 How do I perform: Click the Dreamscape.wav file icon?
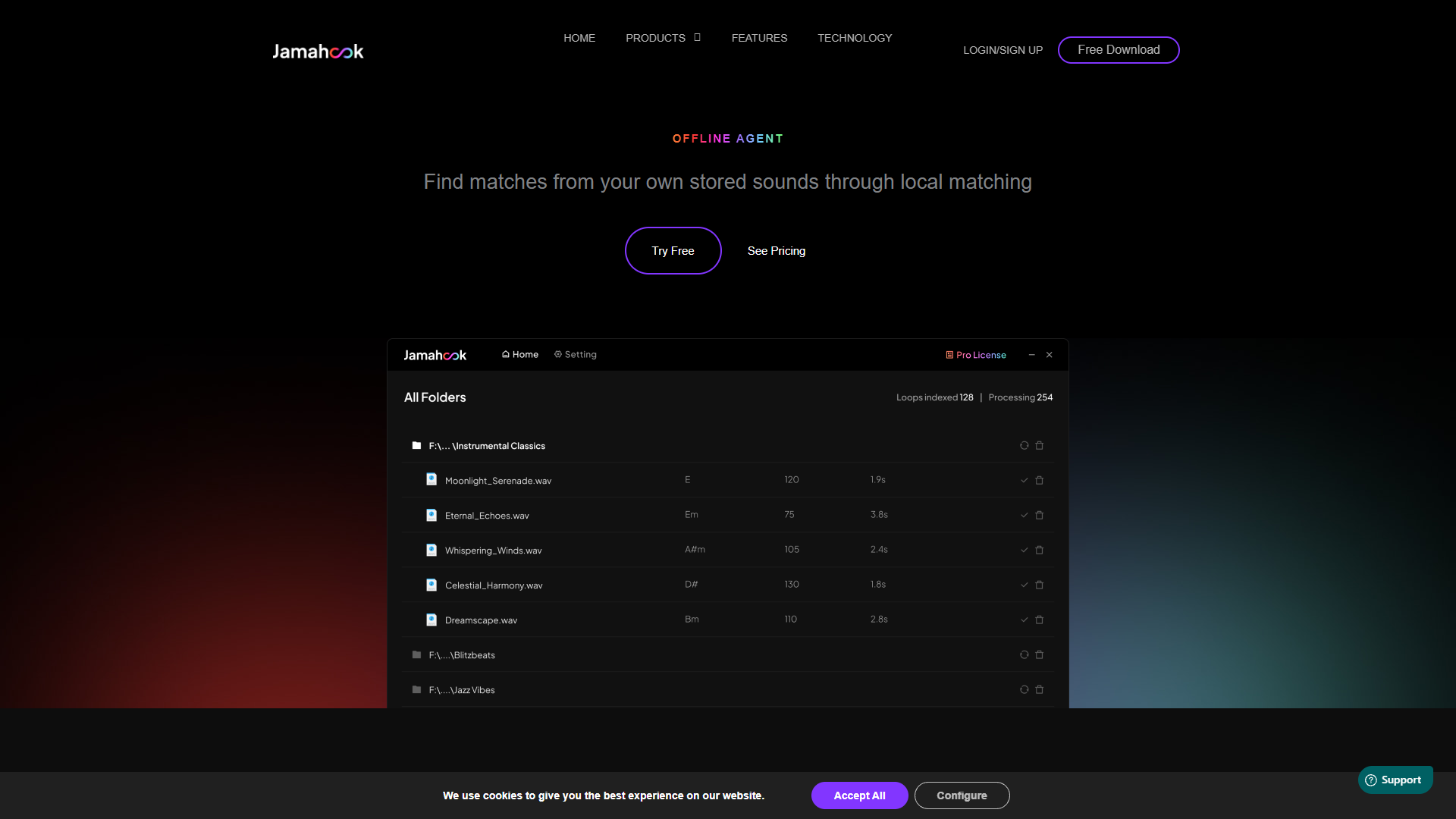coord(431,620)
